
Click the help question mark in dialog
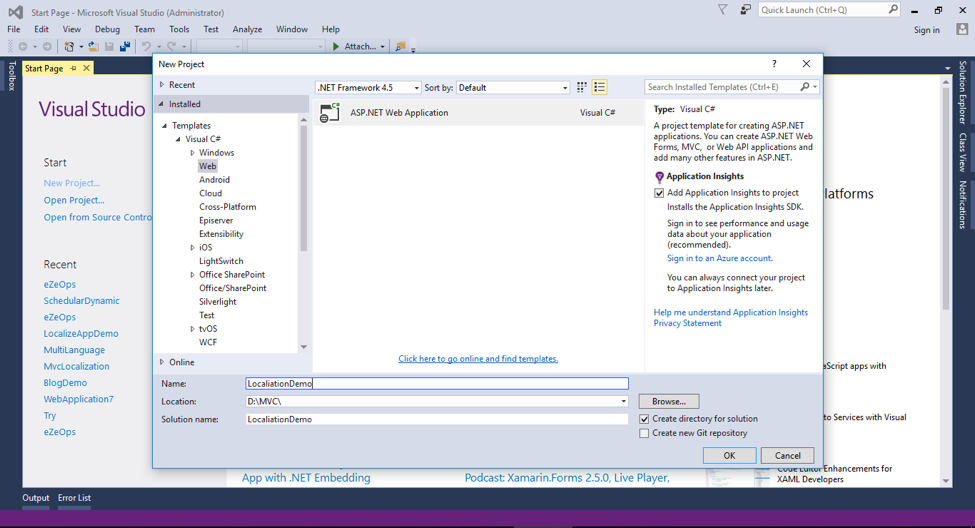(x=774, y=64)
